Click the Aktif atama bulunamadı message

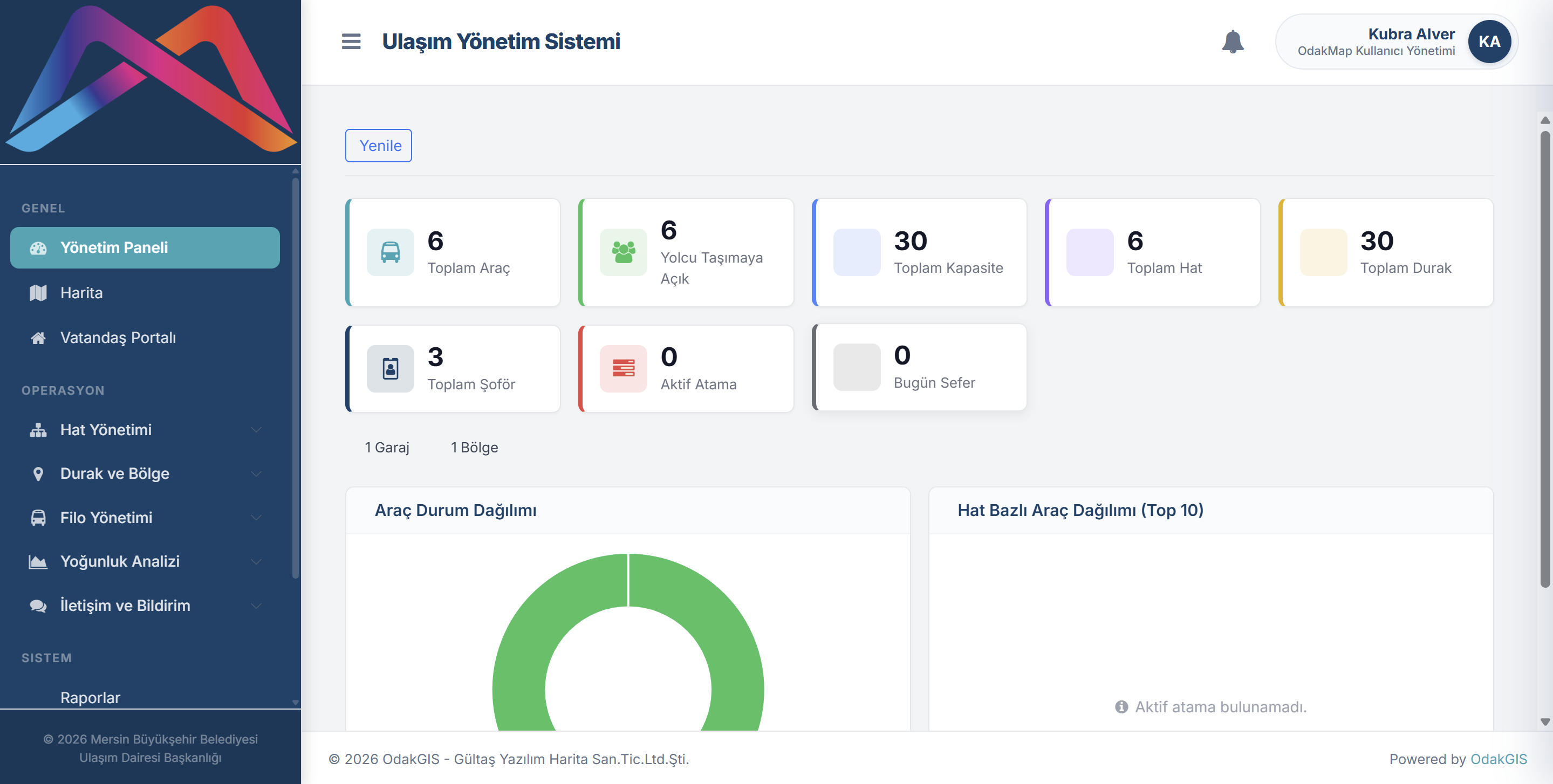1221,707
